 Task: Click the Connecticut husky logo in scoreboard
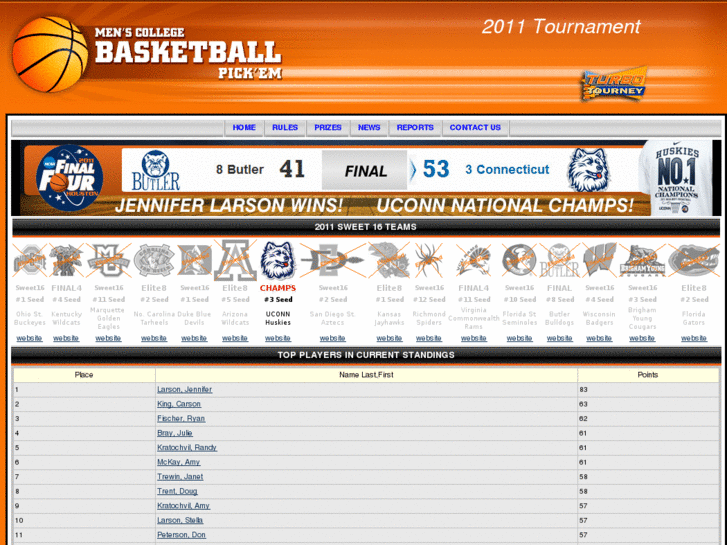pyautogui.click(x=588, y=170)
